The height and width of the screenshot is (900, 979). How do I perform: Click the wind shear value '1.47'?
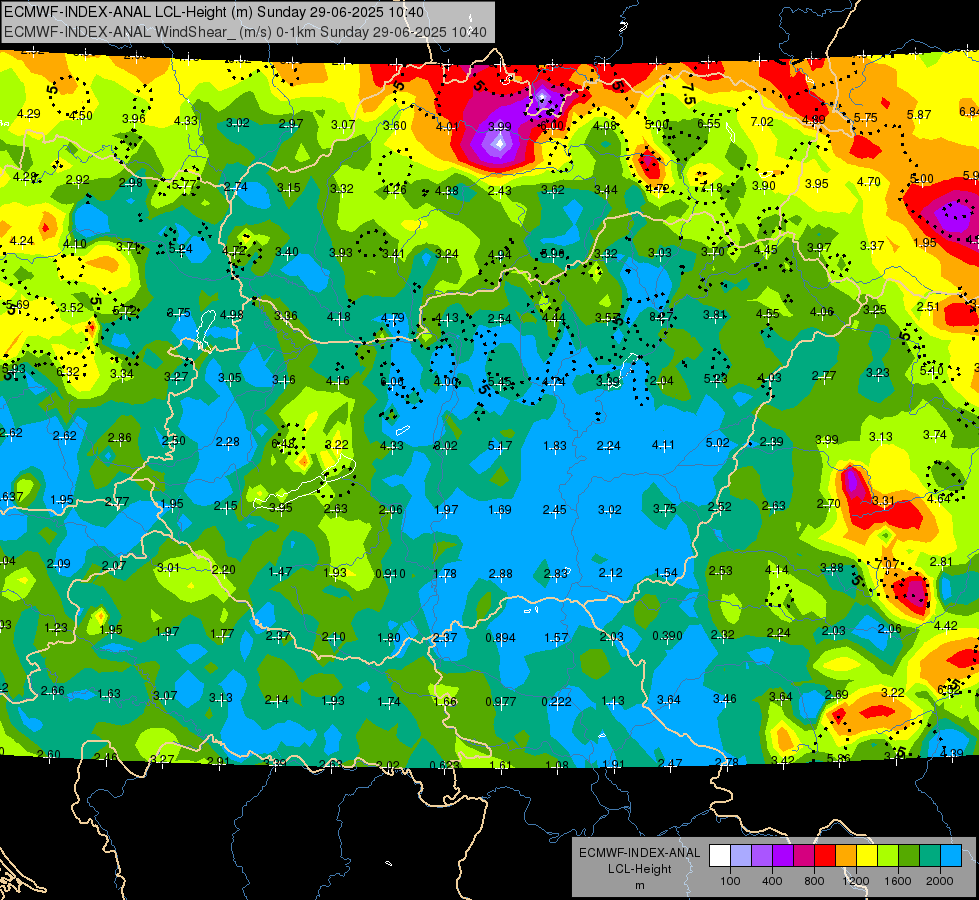click(280, 571)
